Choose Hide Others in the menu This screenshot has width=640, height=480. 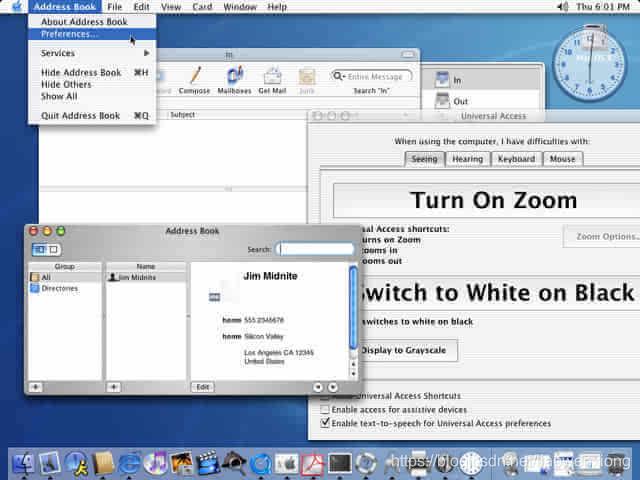point(92,84)
